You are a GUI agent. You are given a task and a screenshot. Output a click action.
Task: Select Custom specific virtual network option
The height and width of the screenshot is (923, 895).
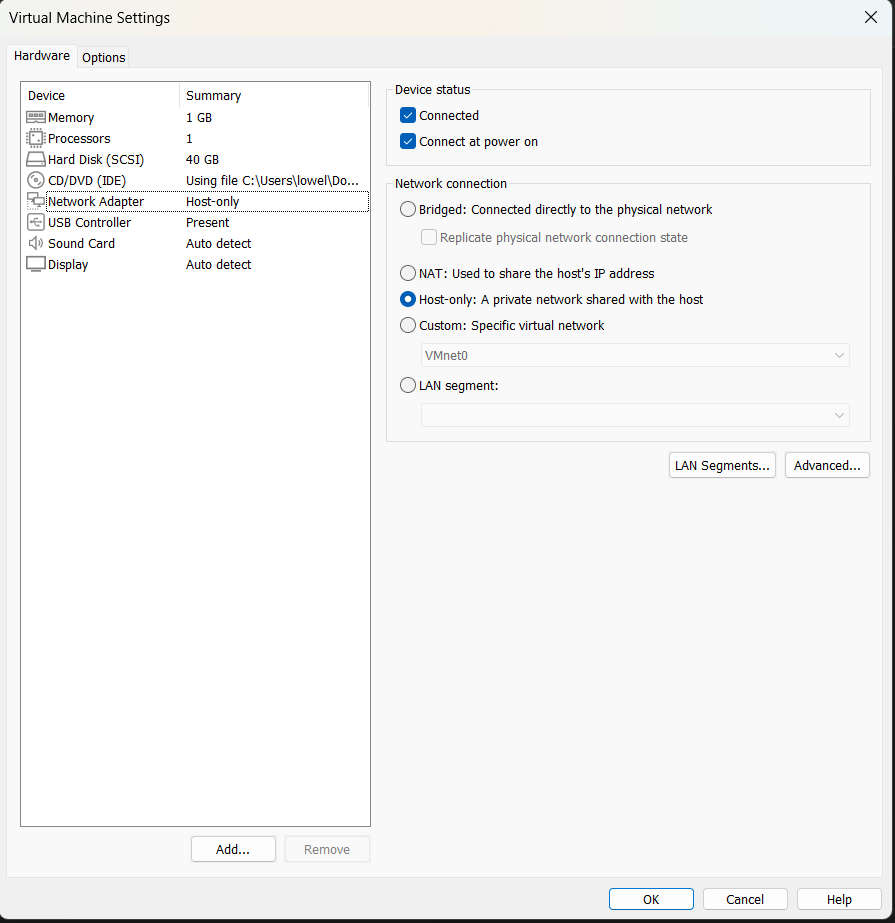click(408, 325)
